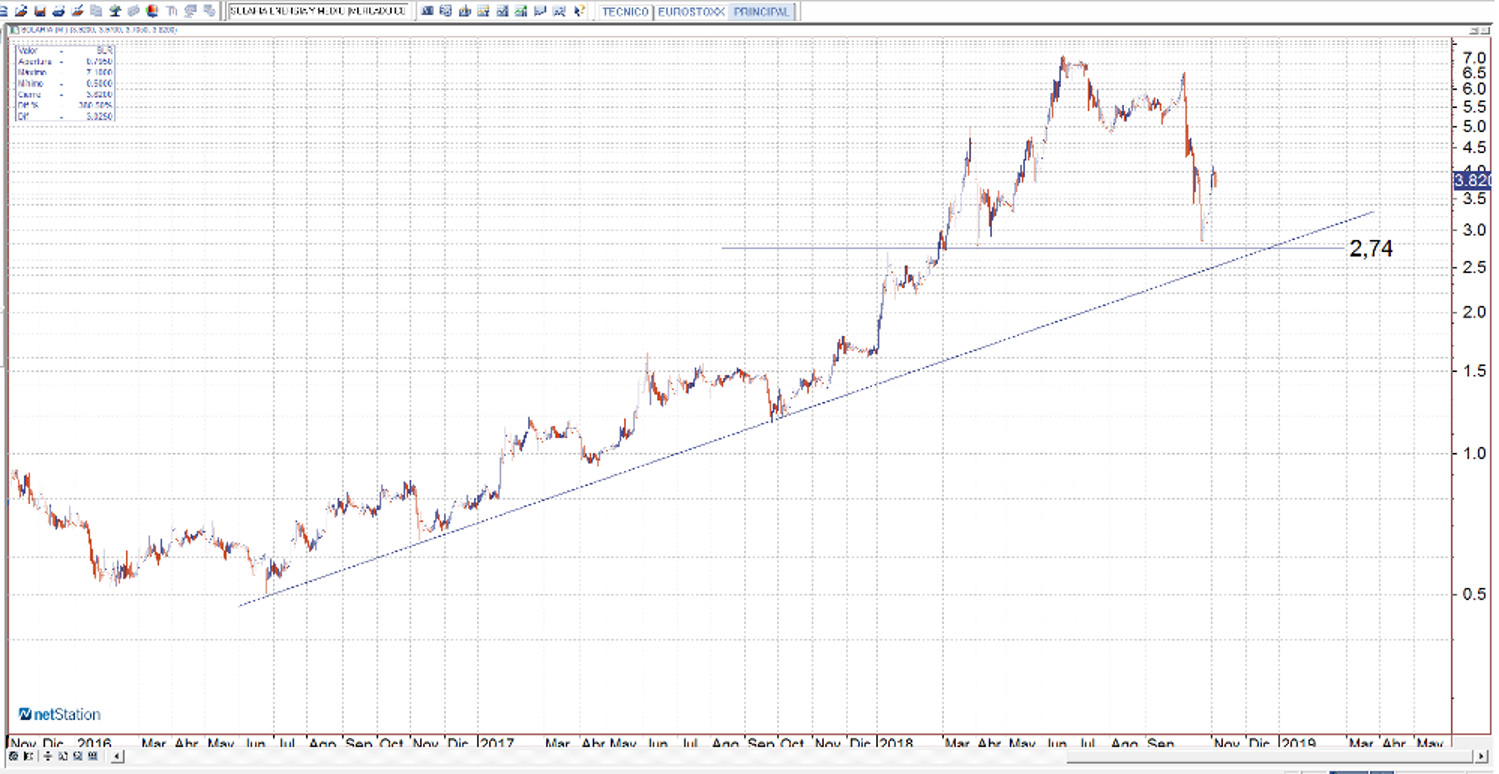The height and width of the screenshot is (774, 1499).
Task: Click the open folder icon in the toolbar
Action: (20, 11)
